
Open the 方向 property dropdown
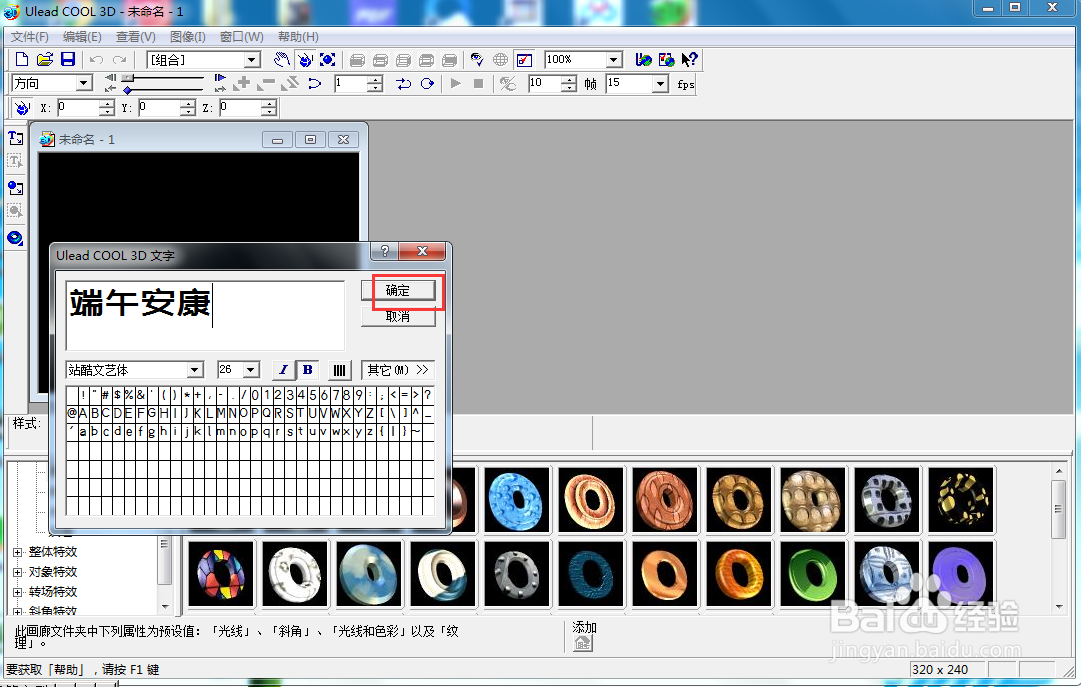[84, 83]
